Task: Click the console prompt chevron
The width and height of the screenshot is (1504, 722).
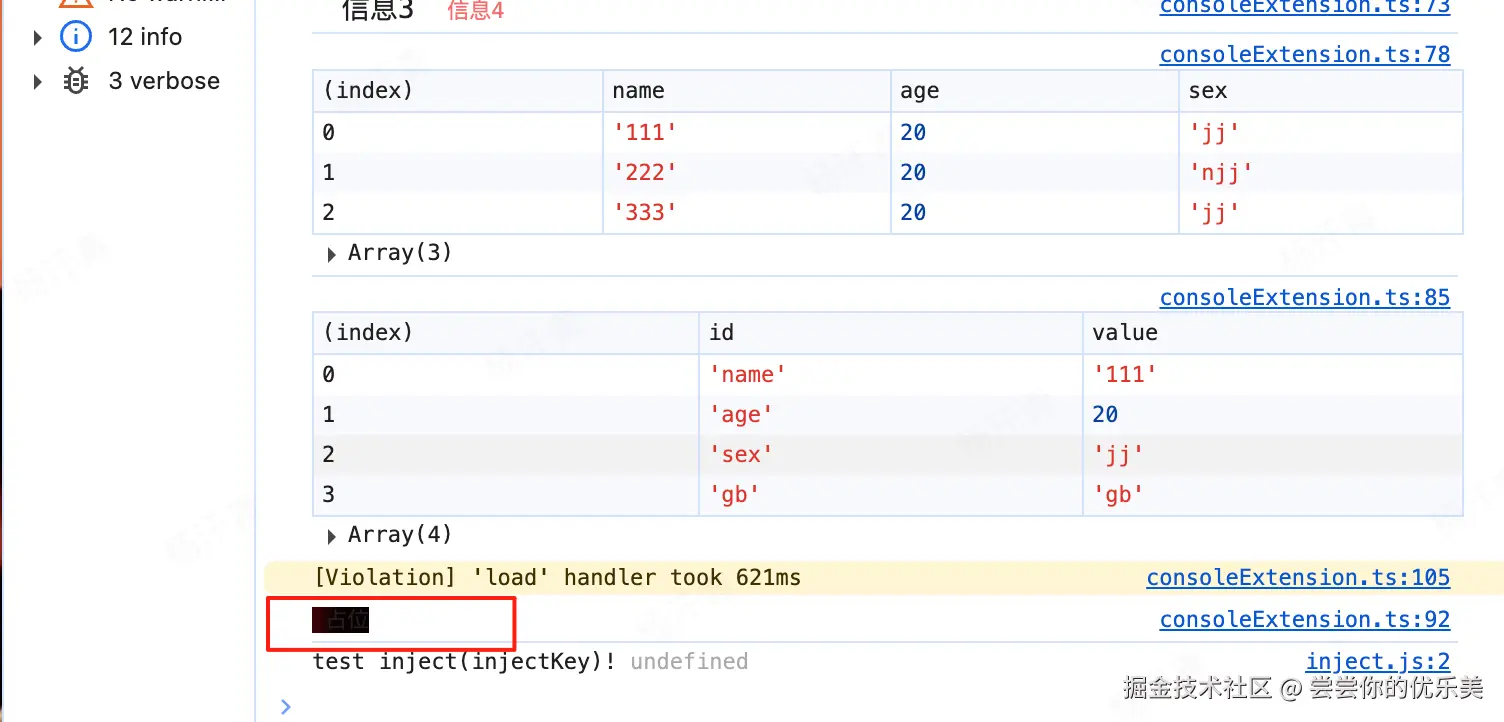Action: point(286,706)
